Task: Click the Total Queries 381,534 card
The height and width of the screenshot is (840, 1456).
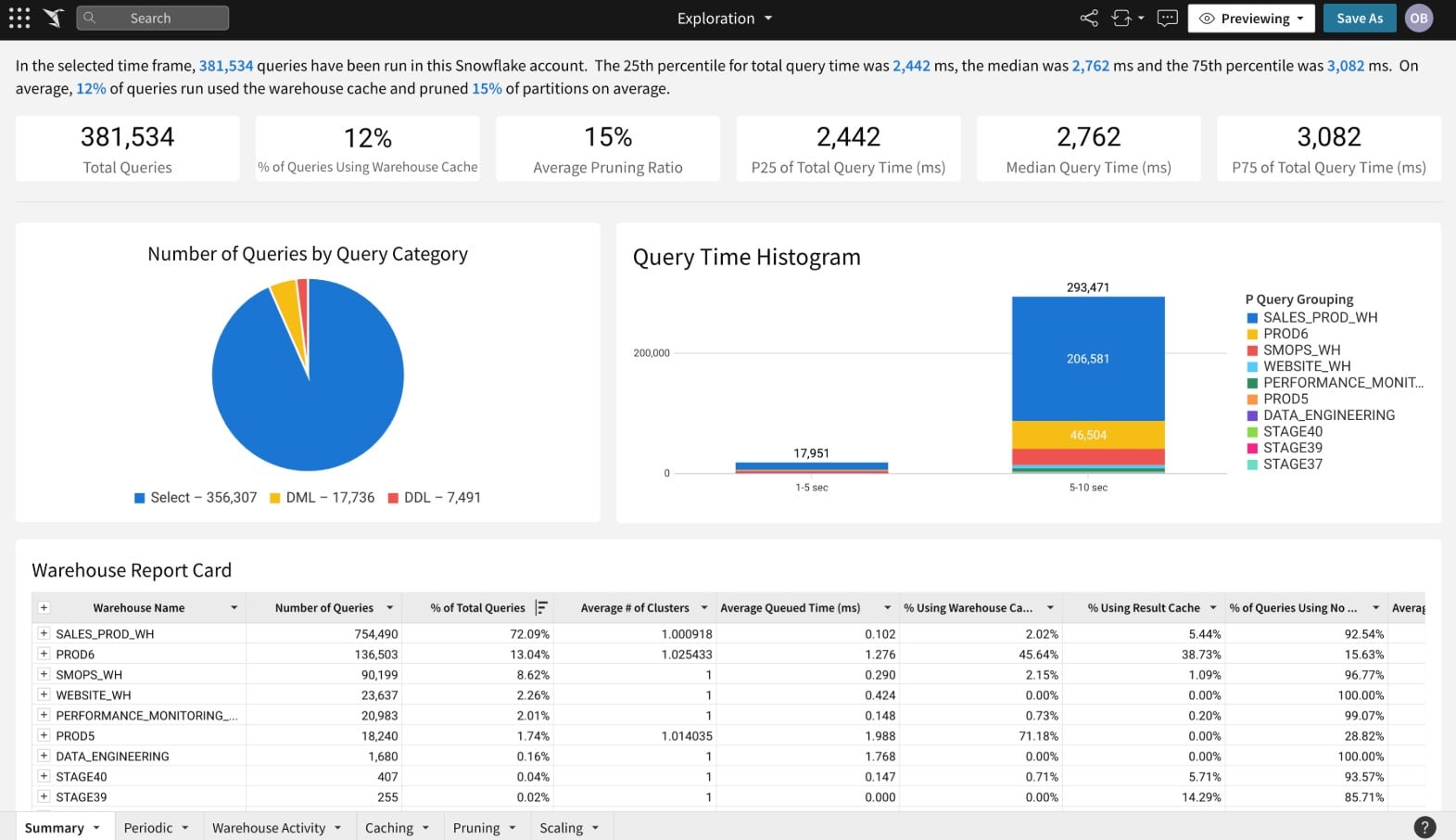Action: (128, 148)
